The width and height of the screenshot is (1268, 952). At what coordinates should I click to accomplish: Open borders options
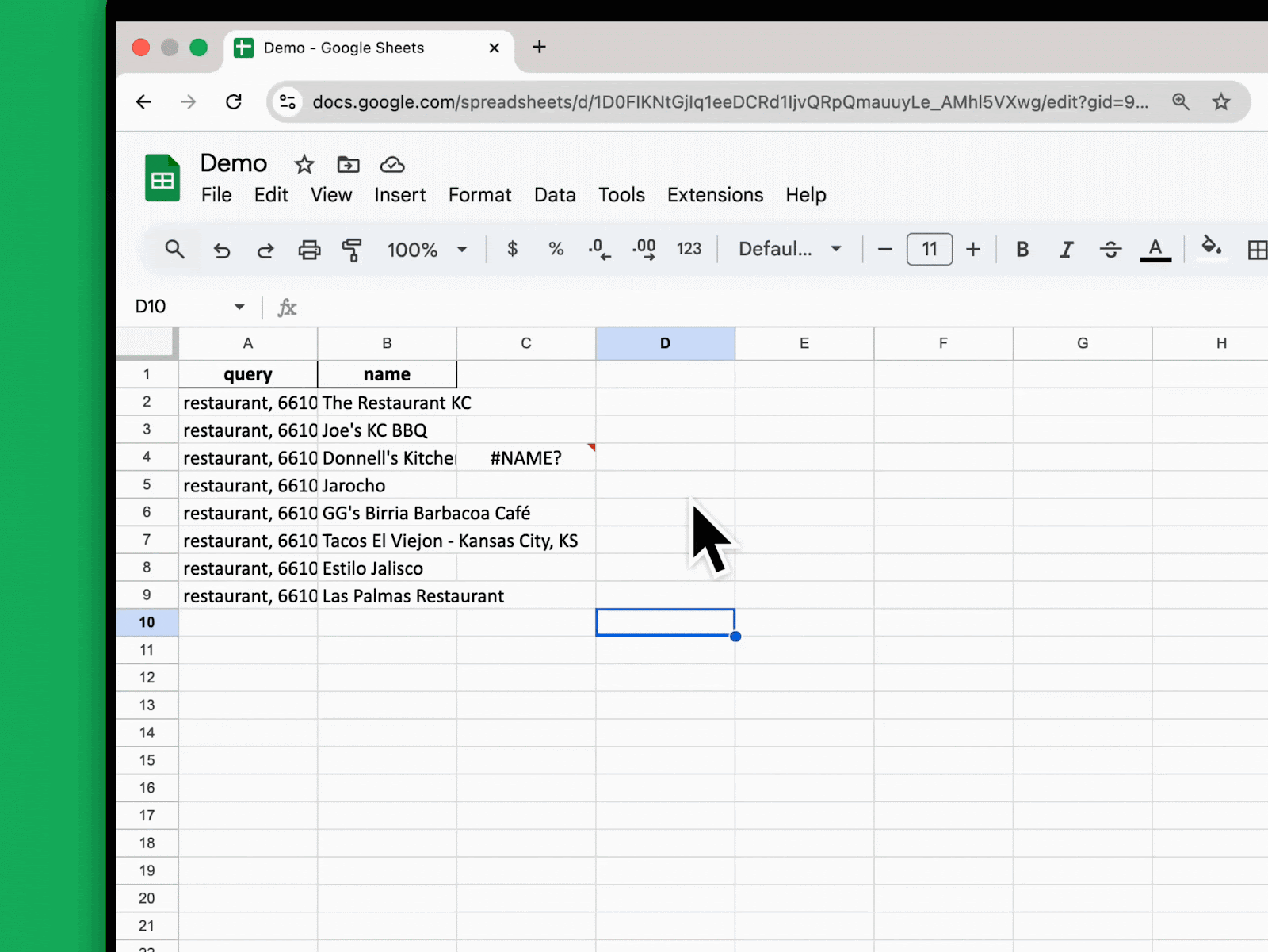[1258, 250]
